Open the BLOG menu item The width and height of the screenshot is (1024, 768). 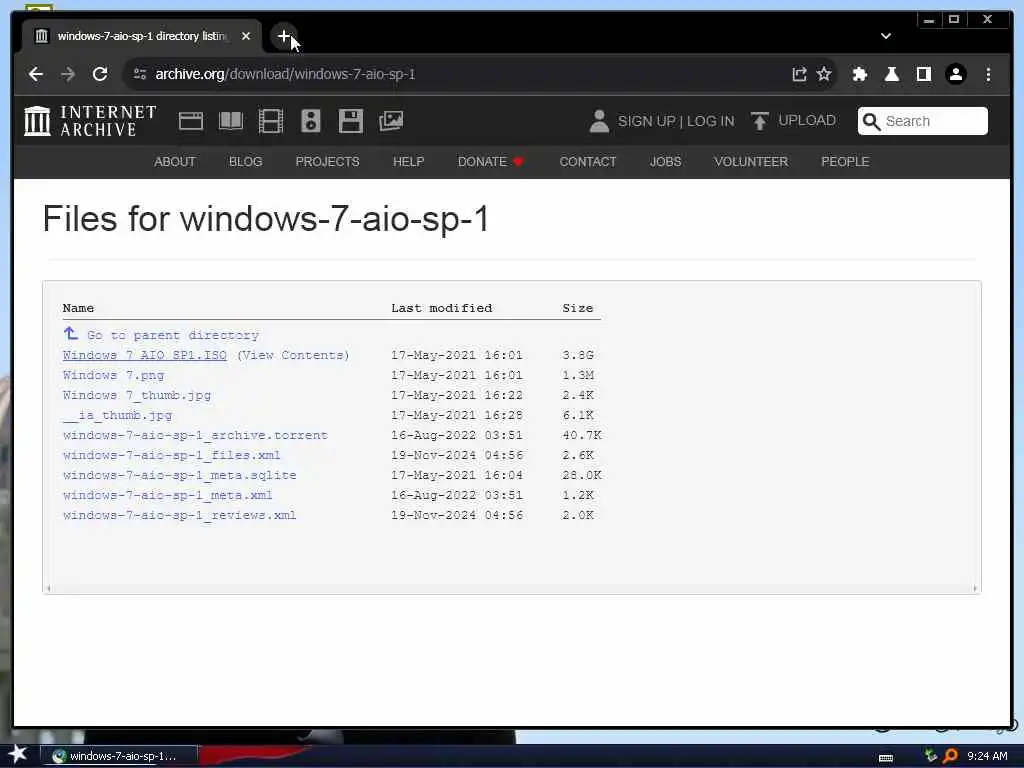(x=246, y=161)
